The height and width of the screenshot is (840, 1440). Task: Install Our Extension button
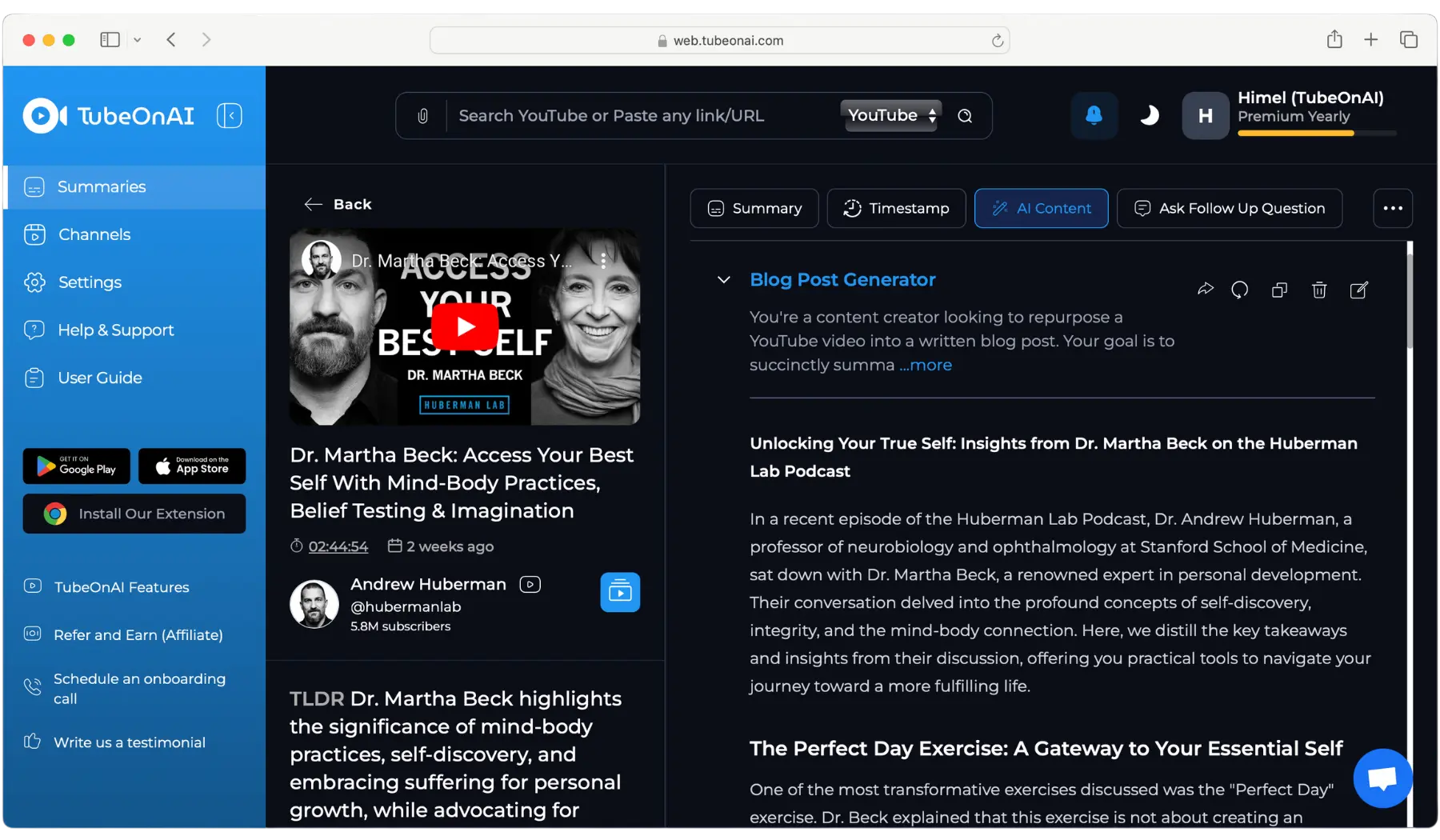tap(134, 514)
